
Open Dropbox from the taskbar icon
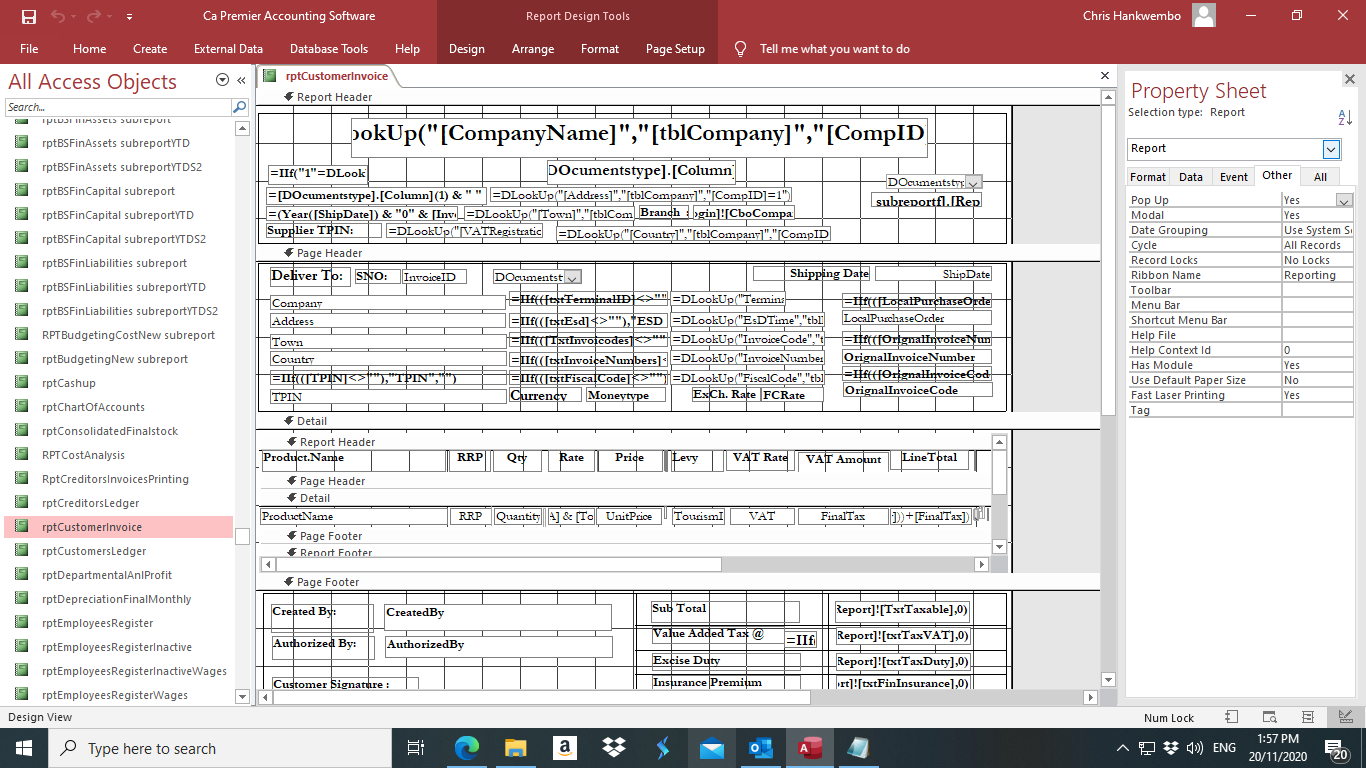click(613, 747)
